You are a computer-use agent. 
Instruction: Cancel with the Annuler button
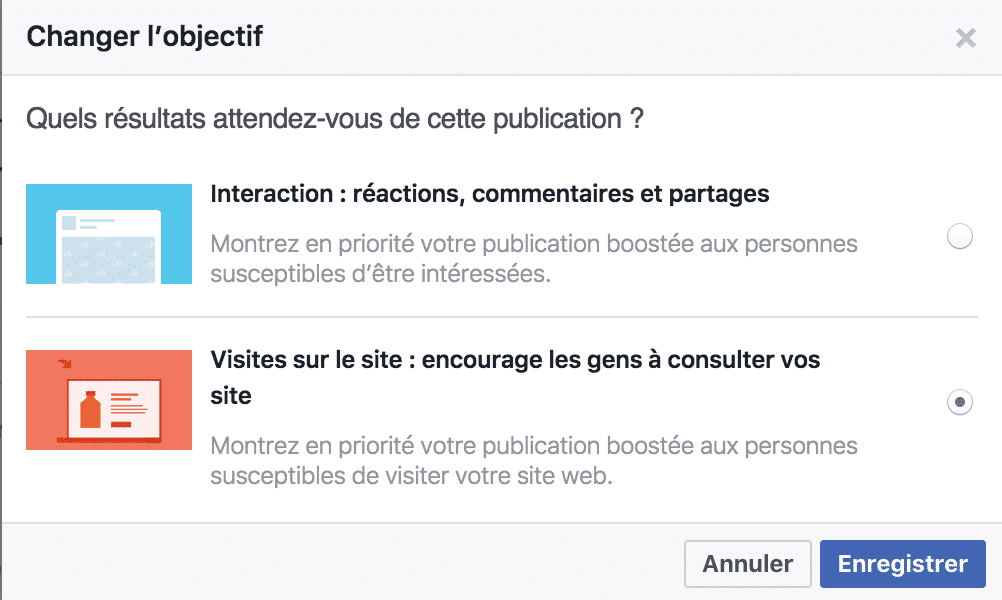748,564
